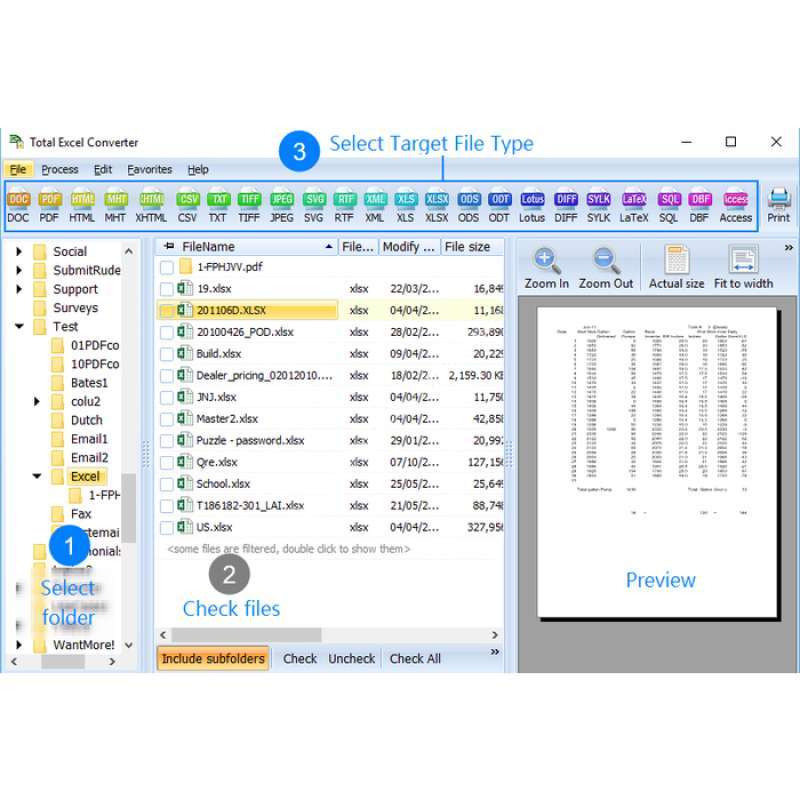The image size is (800, 800).
Task: Enable the Include subfolders option
Action: (213, 658)
